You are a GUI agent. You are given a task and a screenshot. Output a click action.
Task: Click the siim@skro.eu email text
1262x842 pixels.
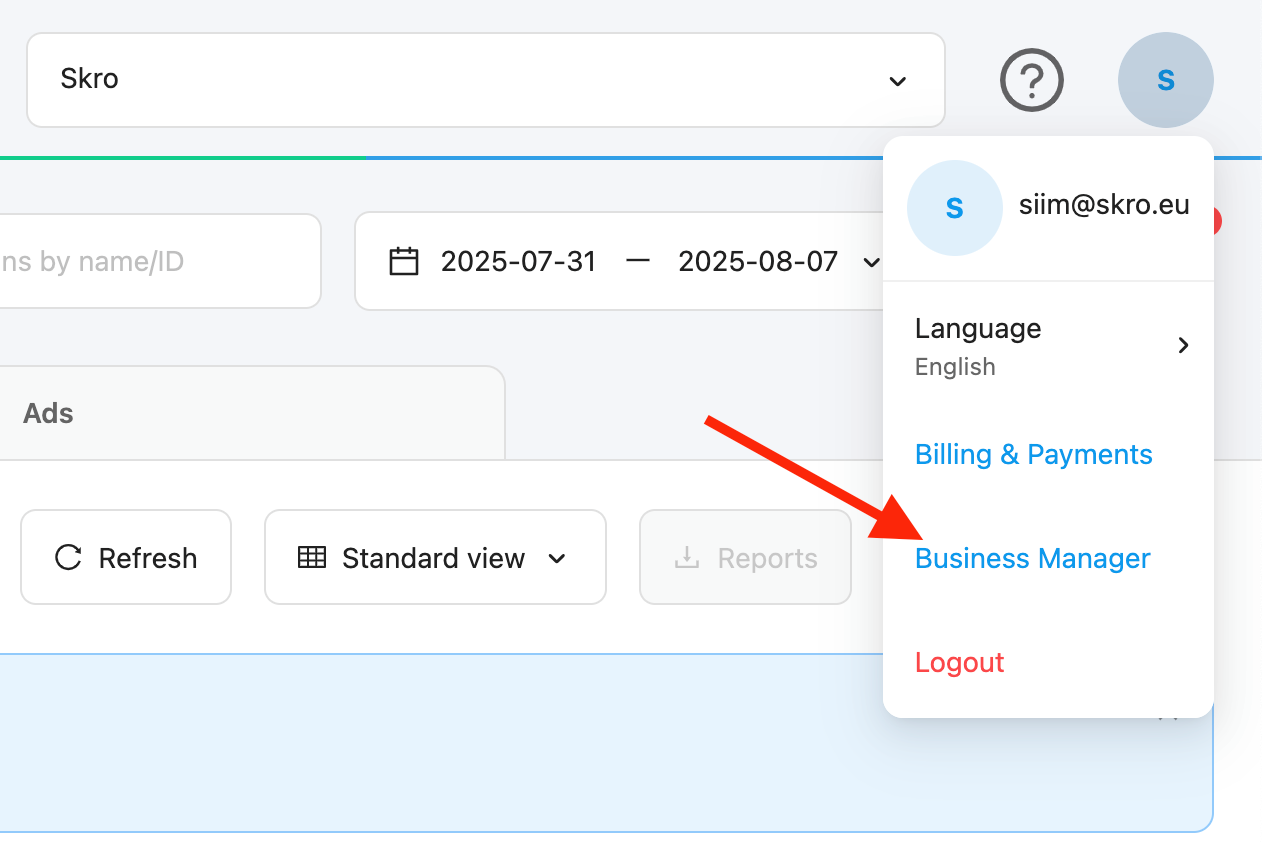1104,206
